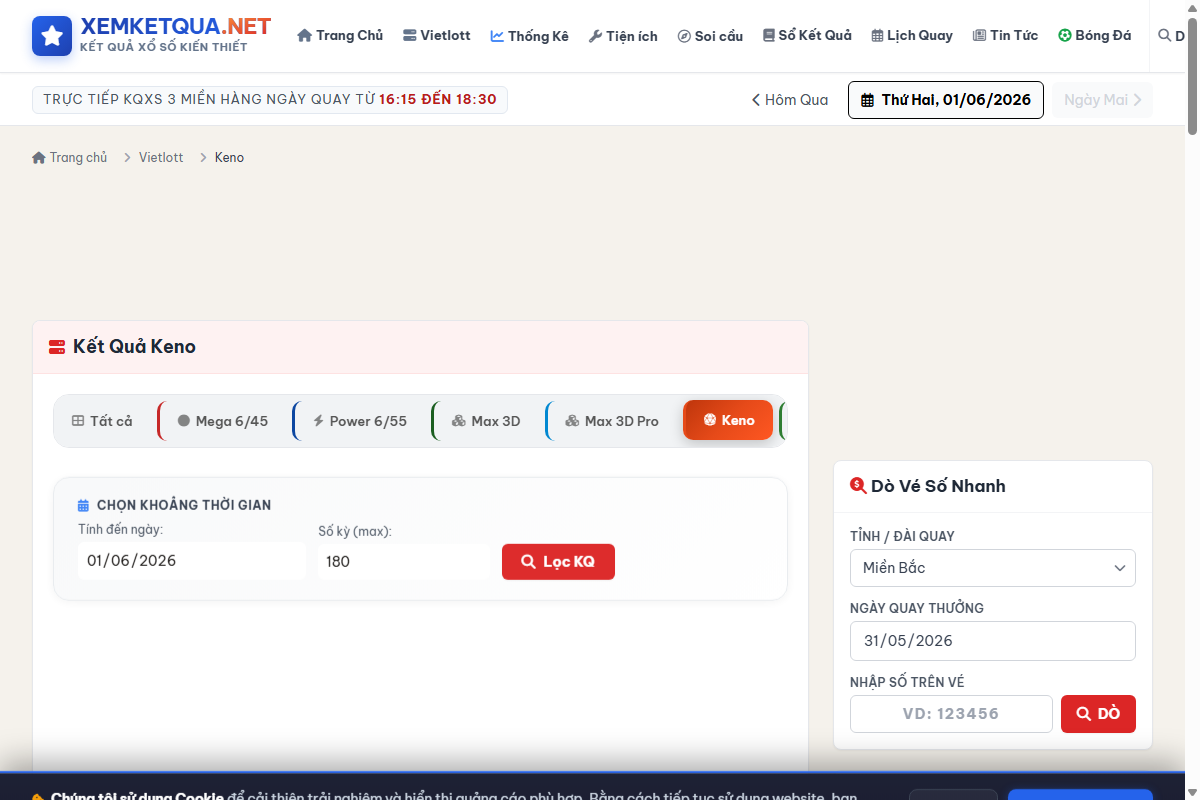Select the Keno tab
This screenshot has height=800, width=1200.
click(x=728, y=421)
